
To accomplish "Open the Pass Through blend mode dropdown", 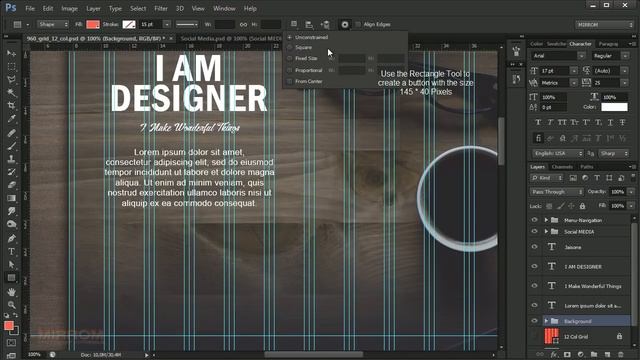I will point(557,191).
